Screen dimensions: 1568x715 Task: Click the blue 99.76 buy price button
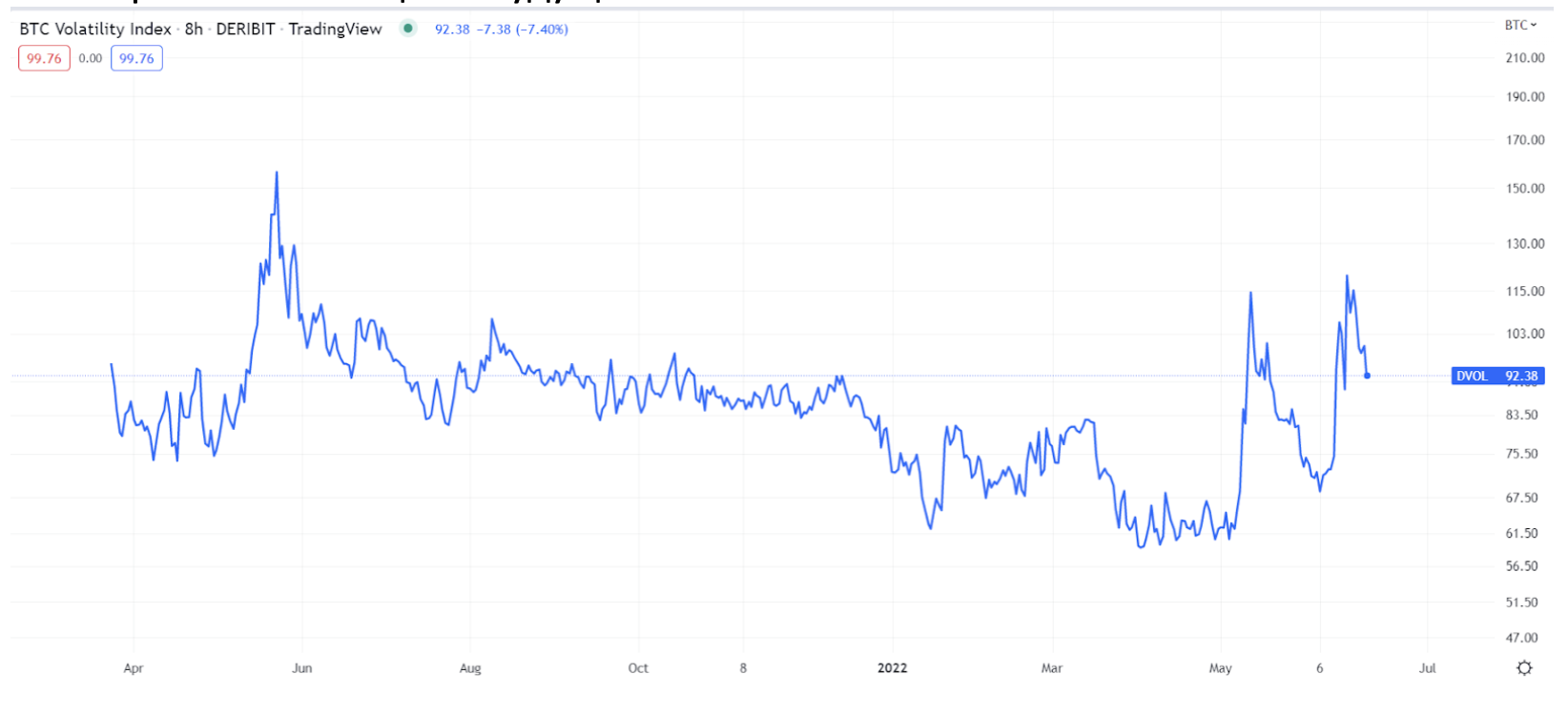pos(136,58)
